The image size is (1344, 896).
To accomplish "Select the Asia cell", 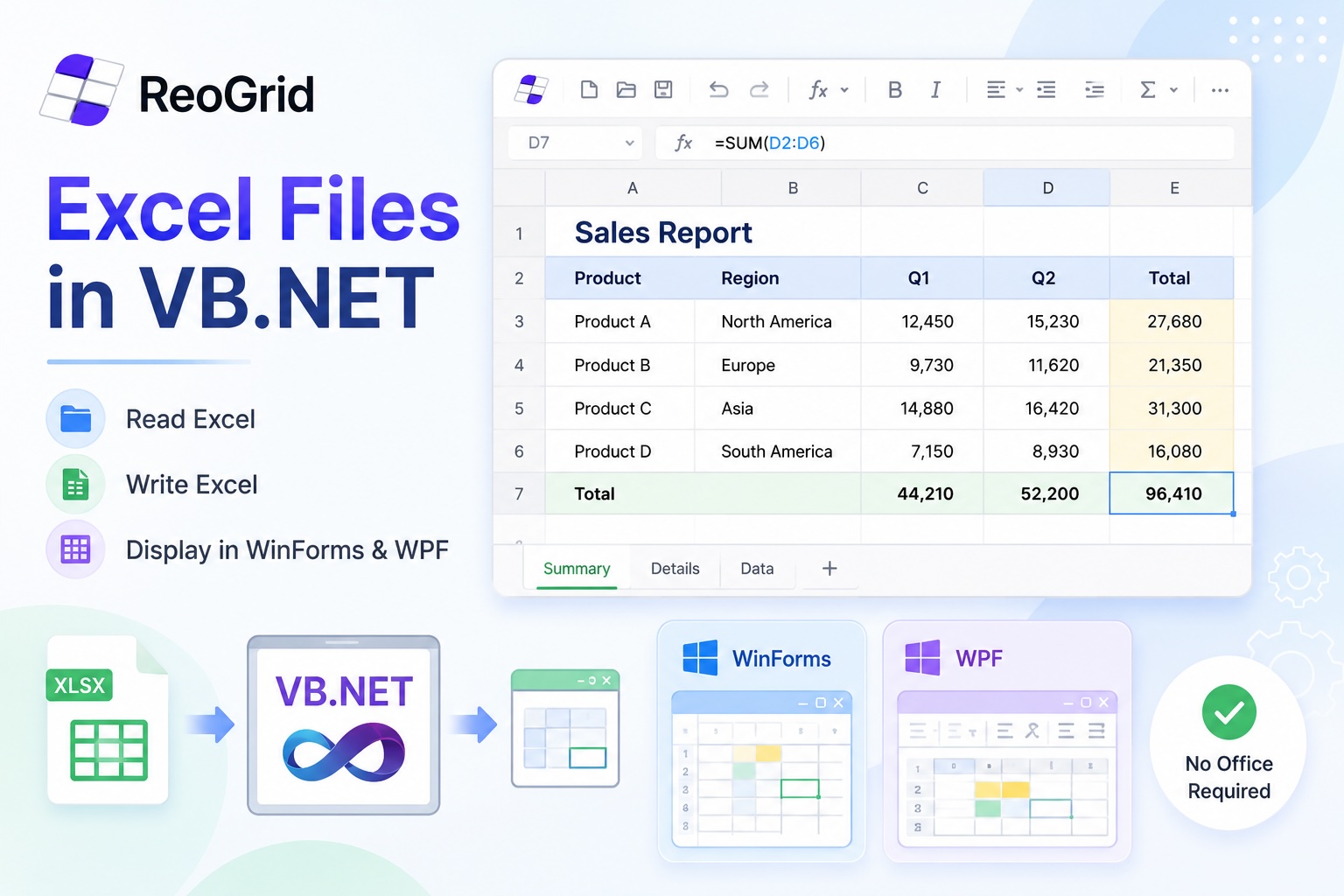I will (x=777, y=408).
